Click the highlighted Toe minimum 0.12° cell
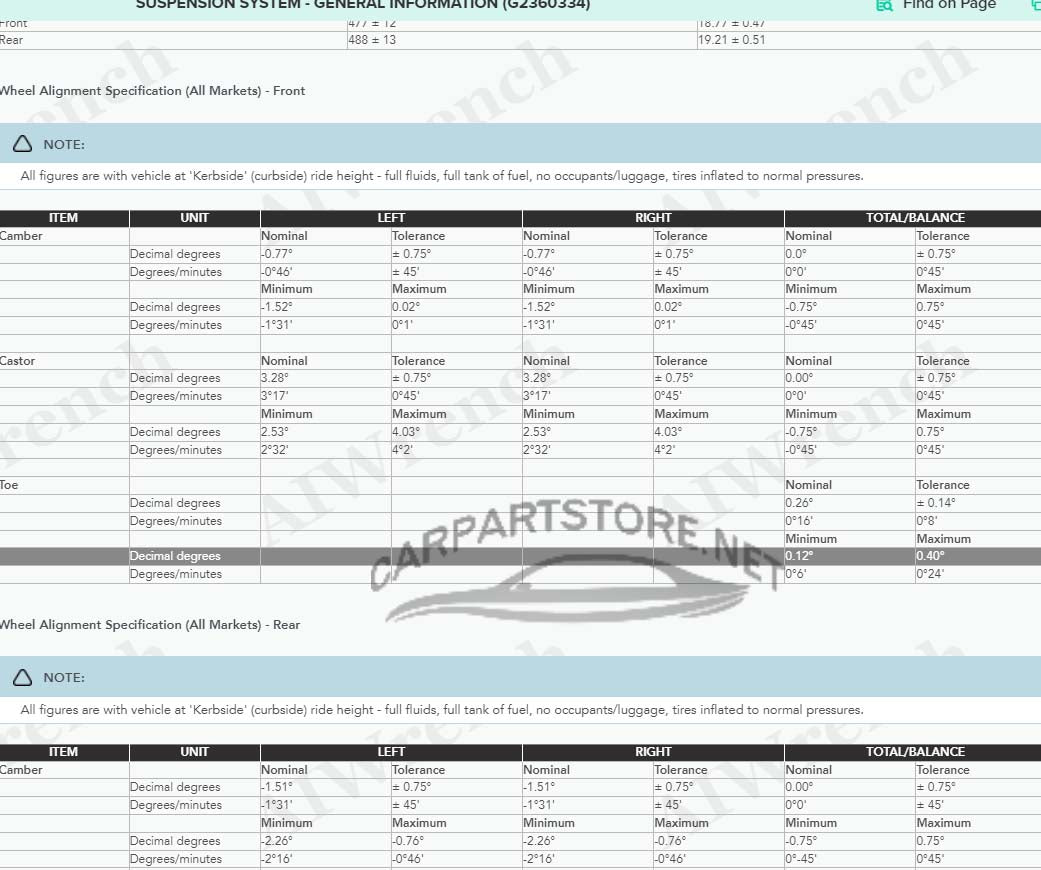The width and height of the screenshot is (1041, 870). tap(800, 556)
